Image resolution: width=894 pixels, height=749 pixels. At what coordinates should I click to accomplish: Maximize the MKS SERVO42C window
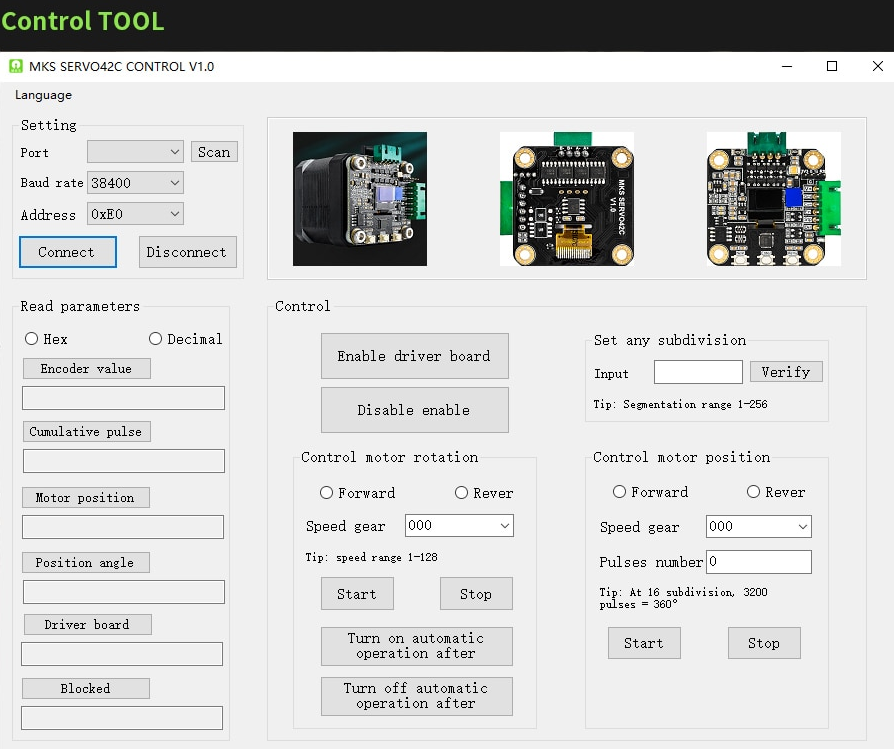tap(832, 67)
